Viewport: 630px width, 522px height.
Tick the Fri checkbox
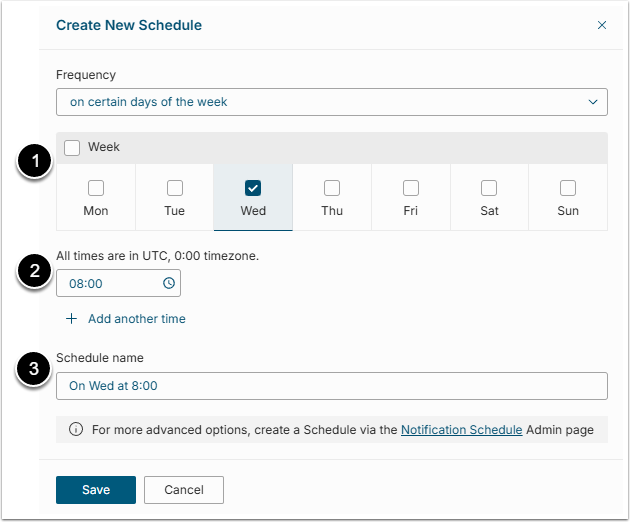pos(410,187)
